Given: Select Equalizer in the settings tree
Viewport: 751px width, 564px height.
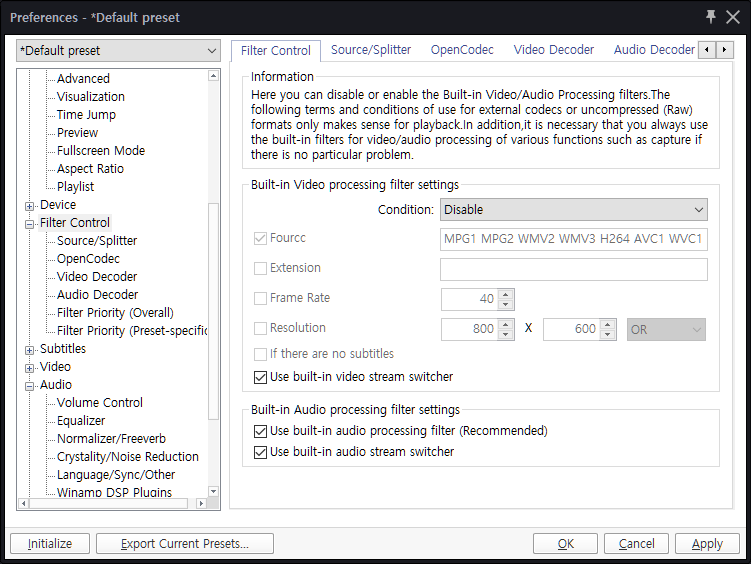Looking at the screenshot, I should tap(81, 421).
